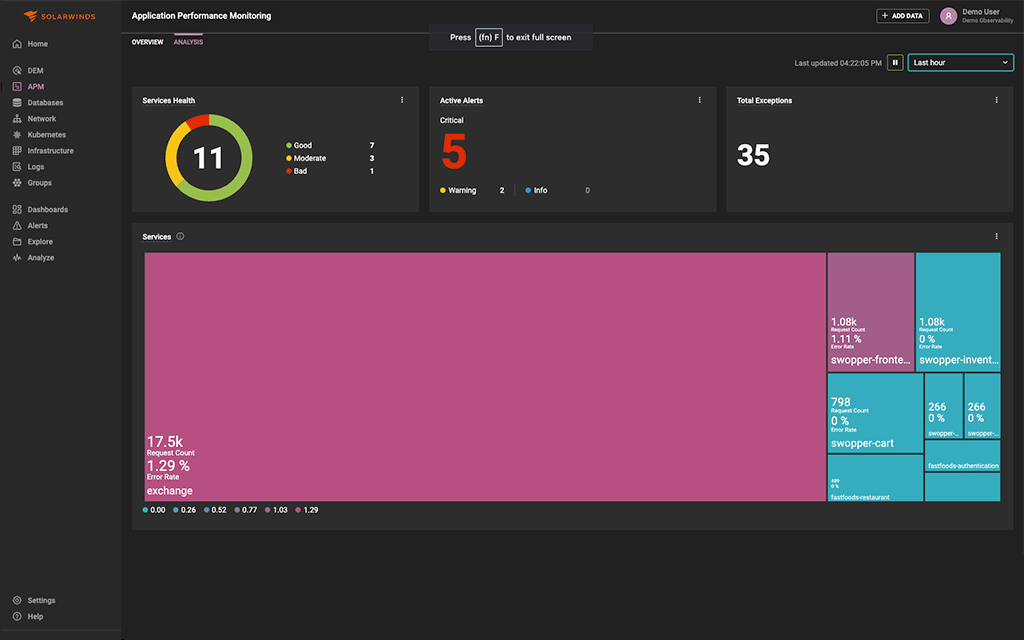
Task: Click the 1.29 legend color swatch
Action: click(x=297, y=510)
